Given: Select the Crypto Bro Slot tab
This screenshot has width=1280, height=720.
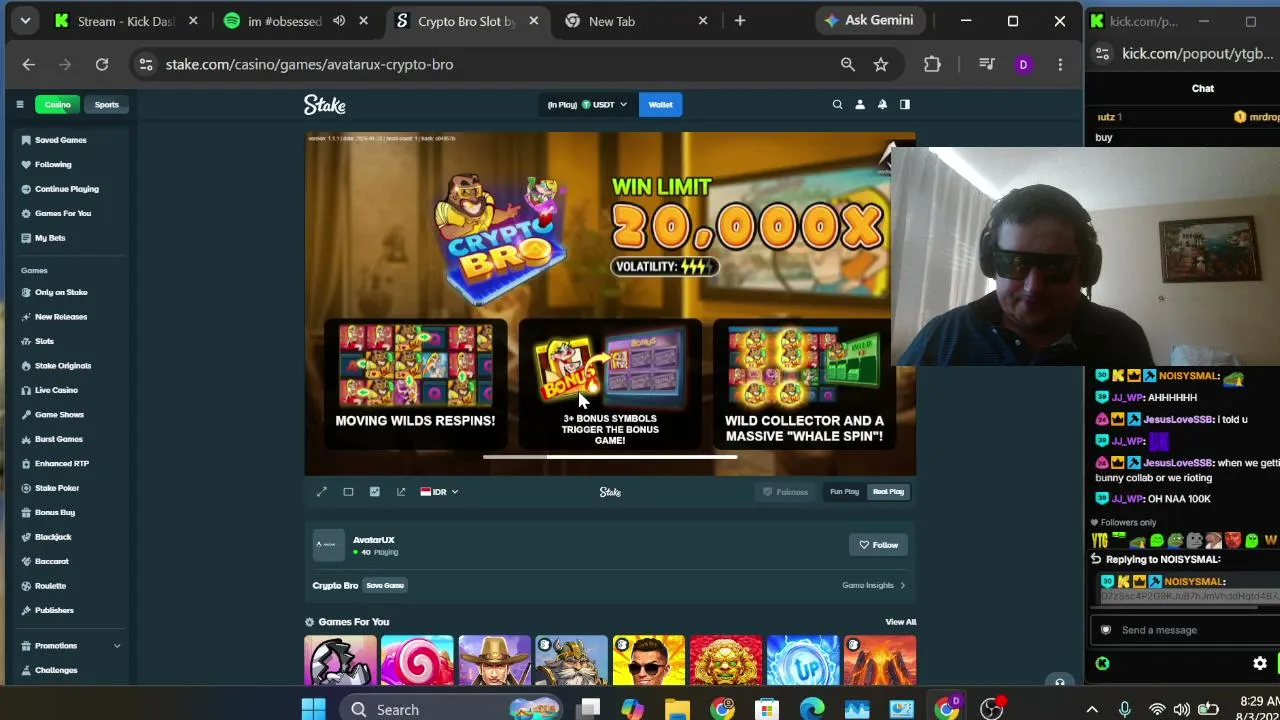Looking at the screenshot, I should [466, 21].
